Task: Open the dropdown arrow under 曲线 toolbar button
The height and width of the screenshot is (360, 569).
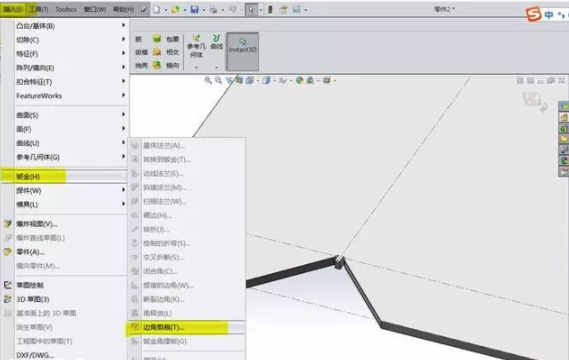Action: (217, 67)
